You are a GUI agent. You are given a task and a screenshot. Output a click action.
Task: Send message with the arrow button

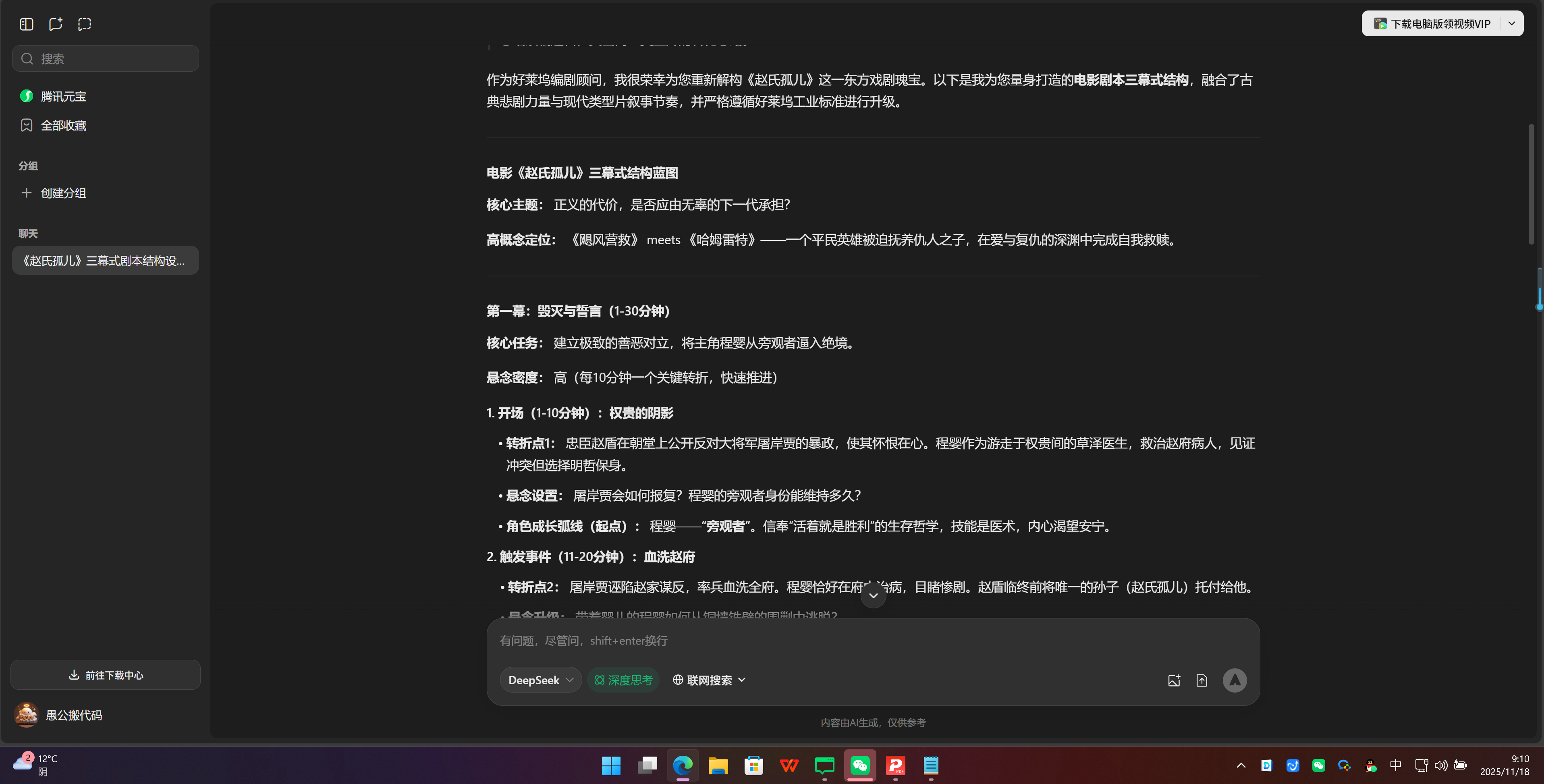(x=1235, y=680)
